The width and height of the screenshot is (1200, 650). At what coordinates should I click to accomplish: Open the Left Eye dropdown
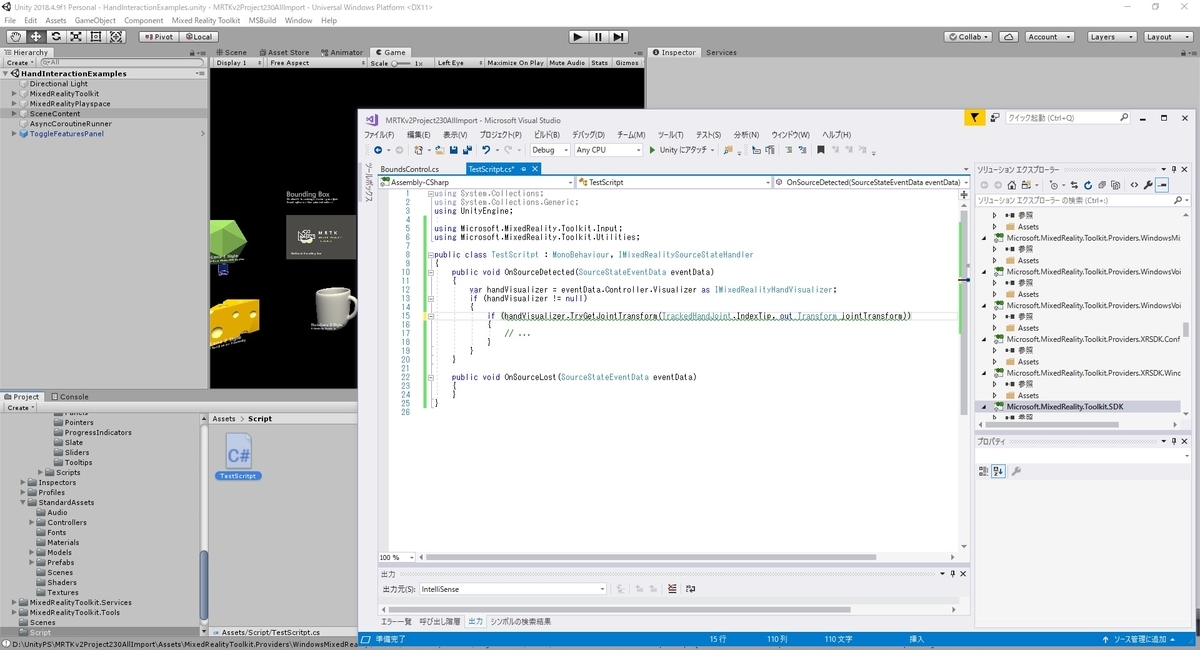458,63
